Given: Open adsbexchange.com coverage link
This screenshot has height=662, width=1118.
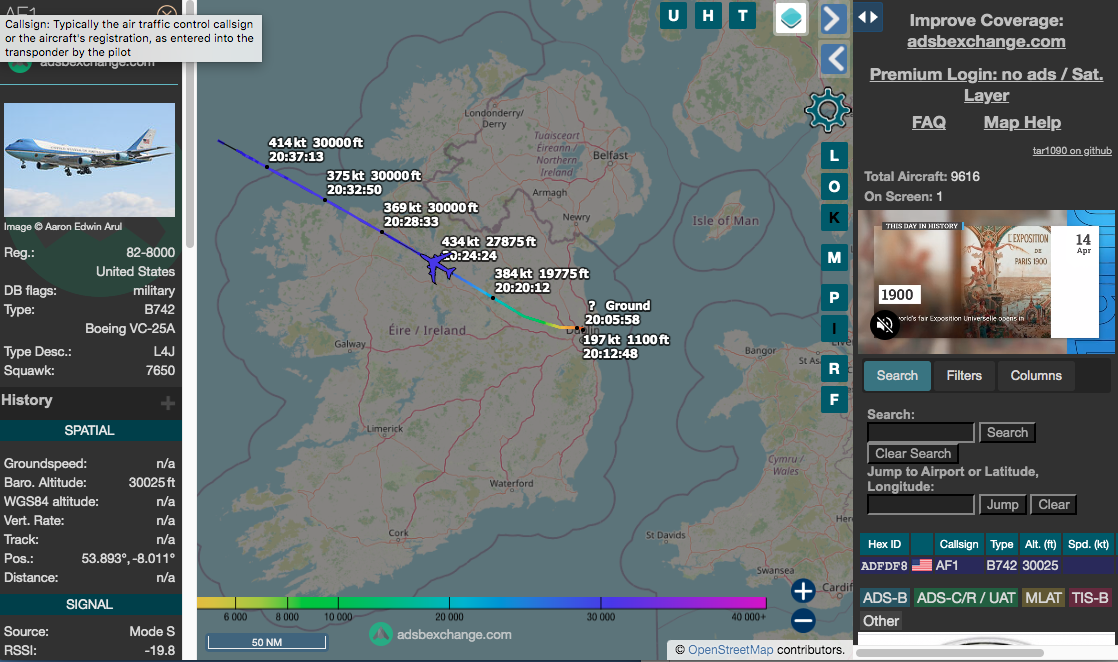Looking at the screenshot, I should 986,41.
